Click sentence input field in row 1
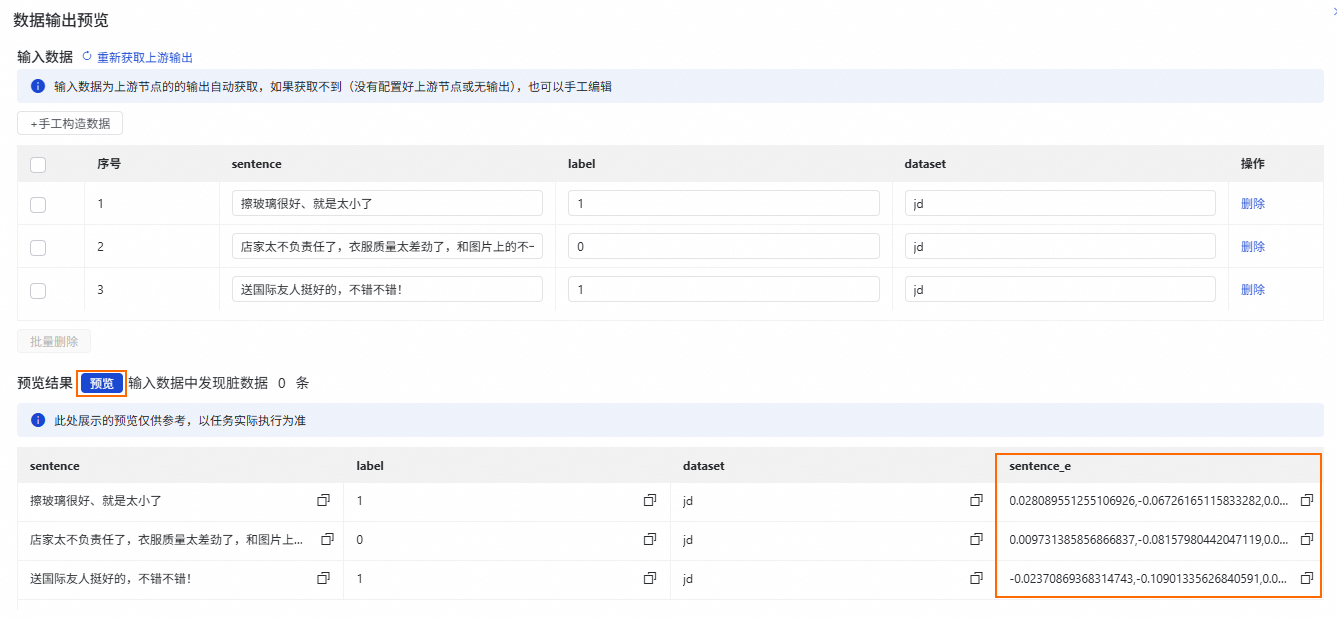Viewport: 1337px width, 619px height. tap(387, 204)
